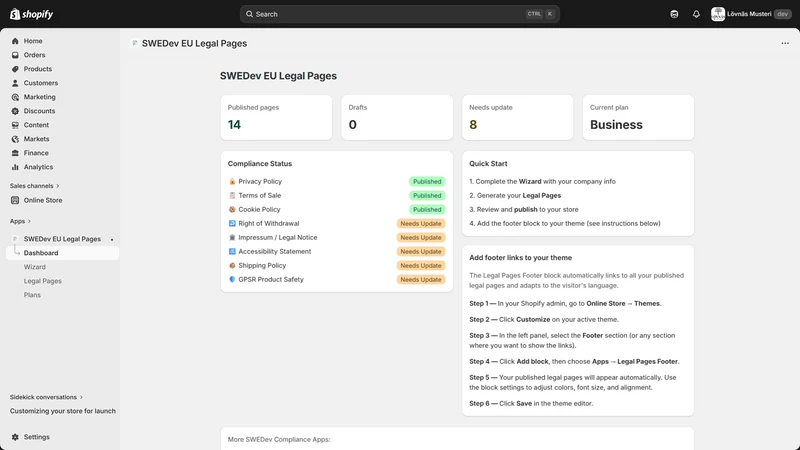Click the Impressum / Legal Notice row text
The height and width of the screenshot is (450, 800).
point(278,238)
